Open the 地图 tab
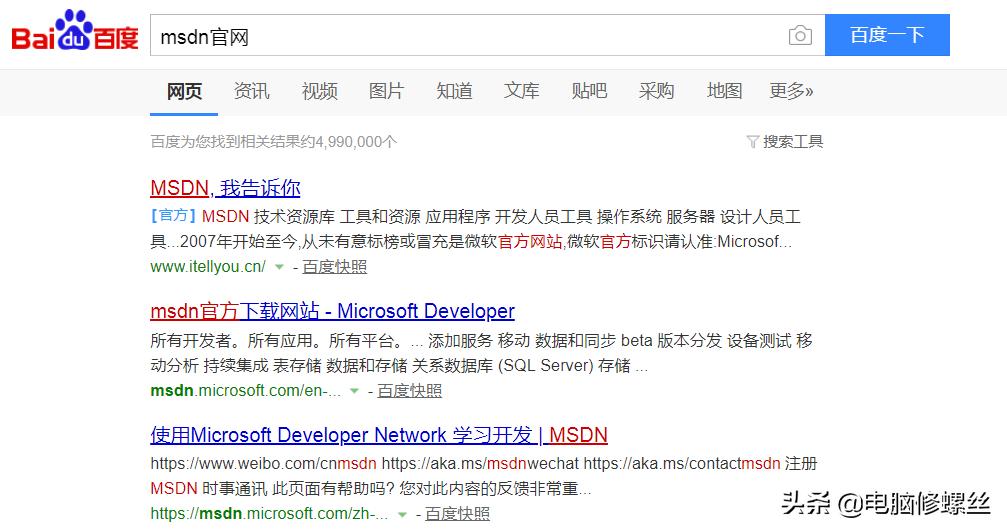This screenshot has width=1007, height=532. pos(724,91)
